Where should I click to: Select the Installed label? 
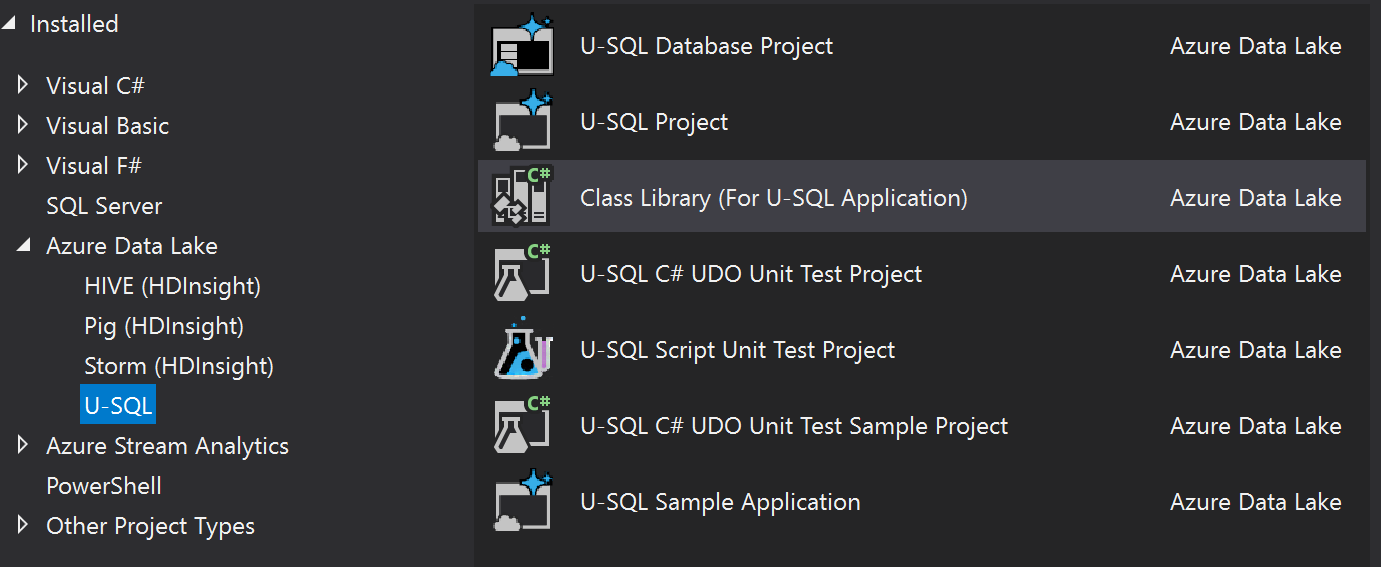pos(74,24)
